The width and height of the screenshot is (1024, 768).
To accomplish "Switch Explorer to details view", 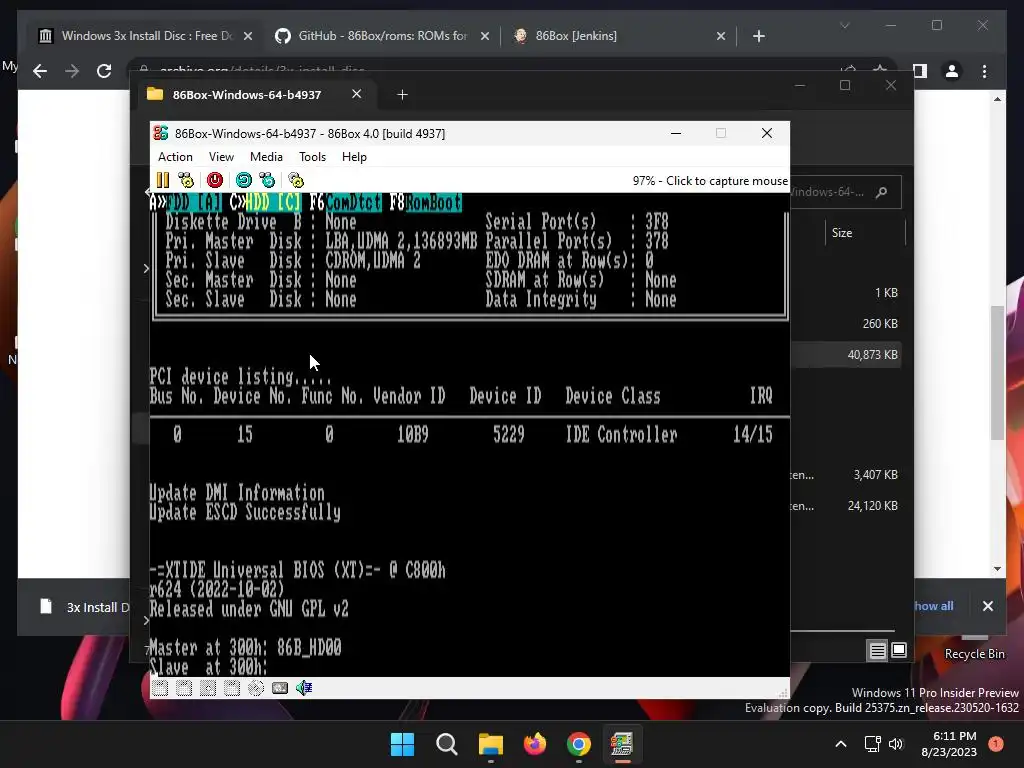I will point(877,650).
